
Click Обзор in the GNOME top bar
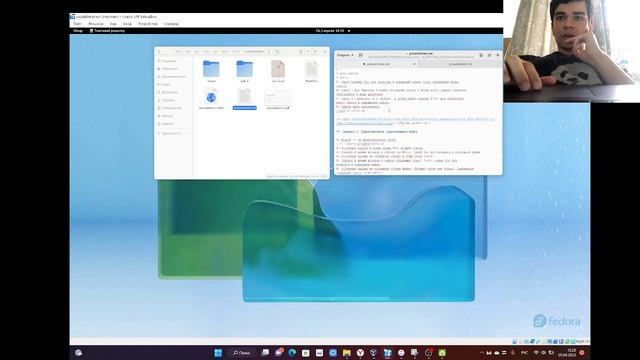pyautogui.click(x=78, y=31)
